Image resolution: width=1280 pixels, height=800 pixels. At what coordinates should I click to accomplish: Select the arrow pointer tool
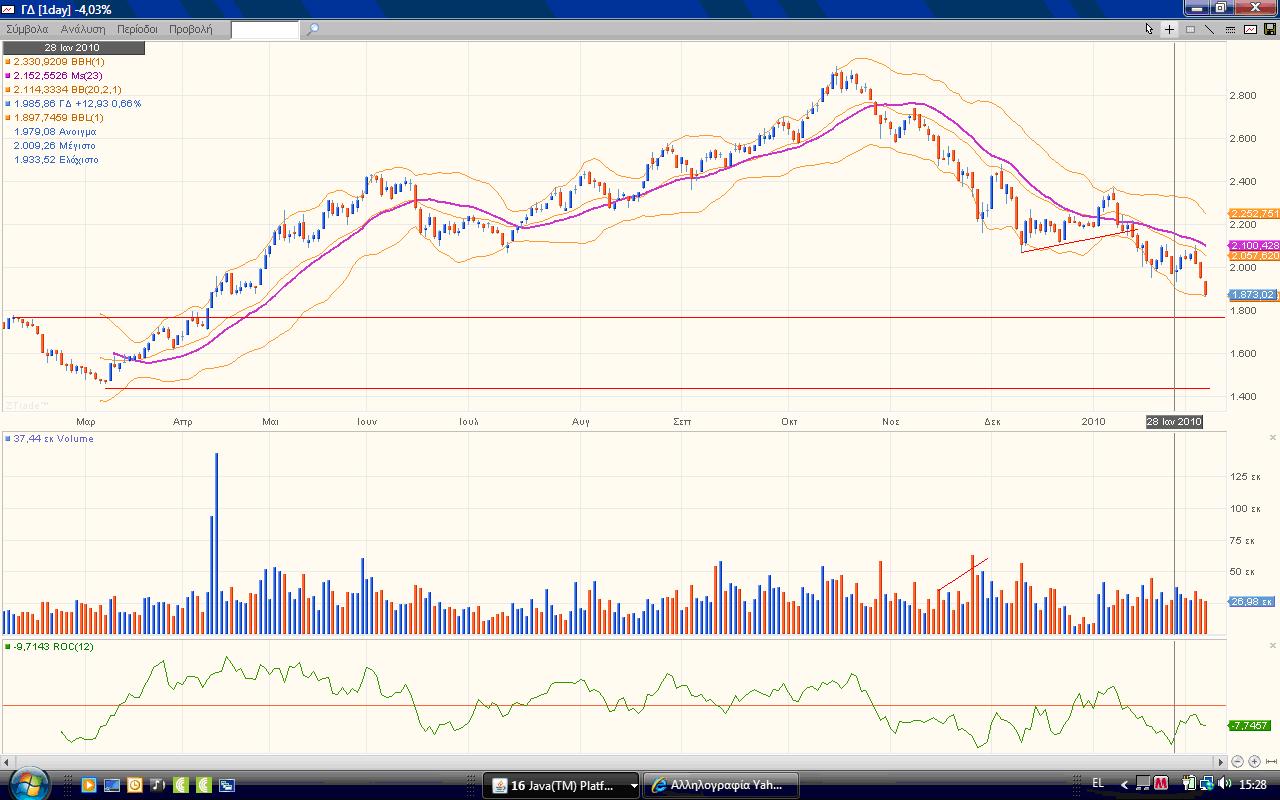tap(1150, 29)
